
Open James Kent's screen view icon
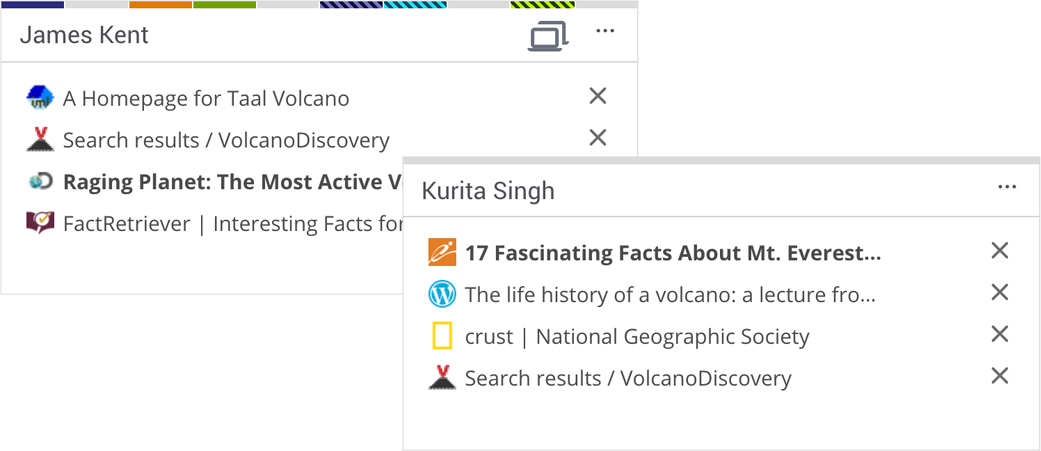click(x=548, y=36)
